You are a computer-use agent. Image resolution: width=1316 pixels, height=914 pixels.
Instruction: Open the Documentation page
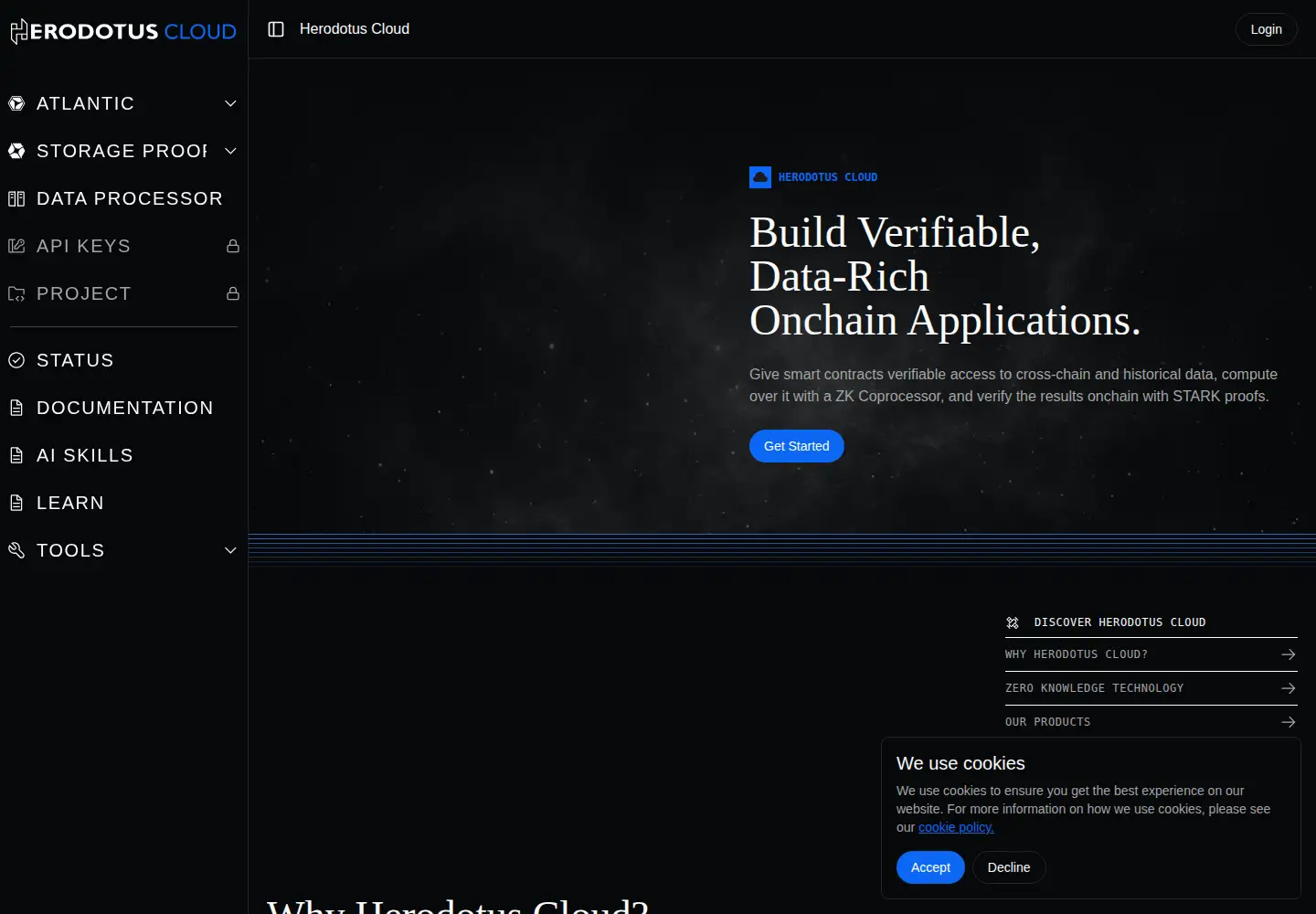pos(123,408)
